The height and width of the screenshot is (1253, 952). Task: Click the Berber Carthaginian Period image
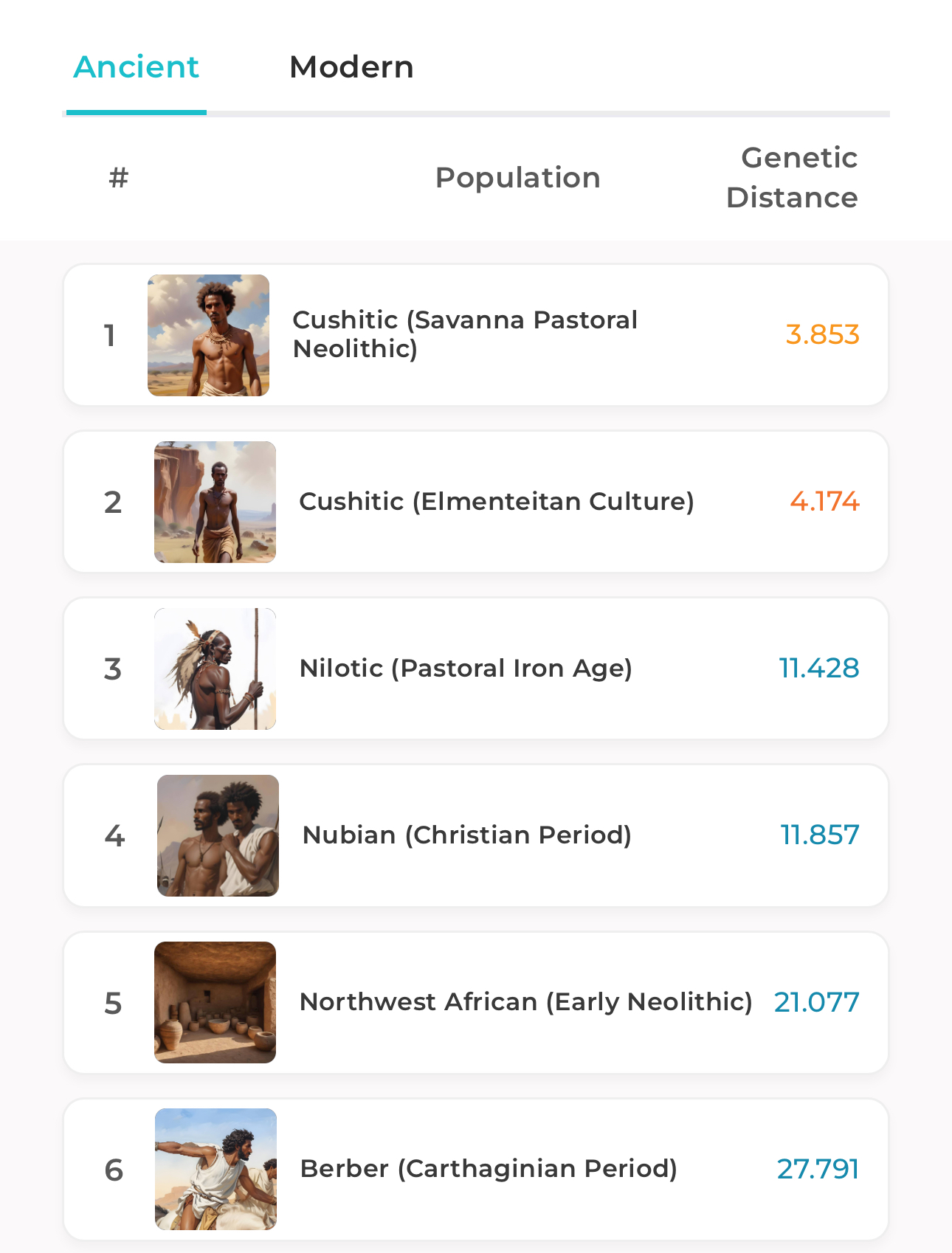click(x=215, y=1170)
